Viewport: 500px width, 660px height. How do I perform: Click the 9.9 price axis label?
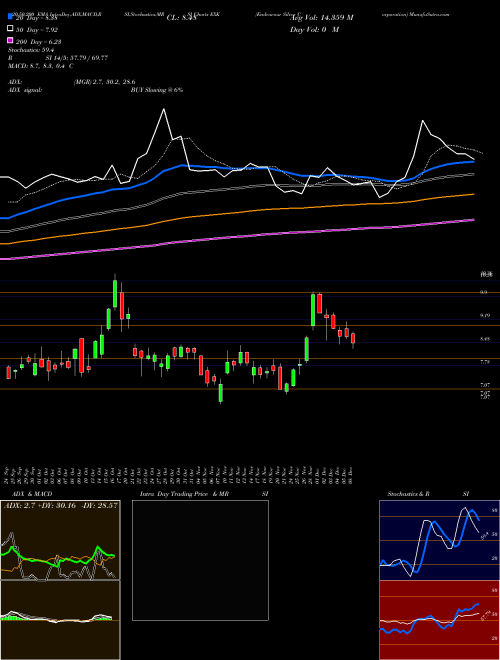tap(484, 292)
